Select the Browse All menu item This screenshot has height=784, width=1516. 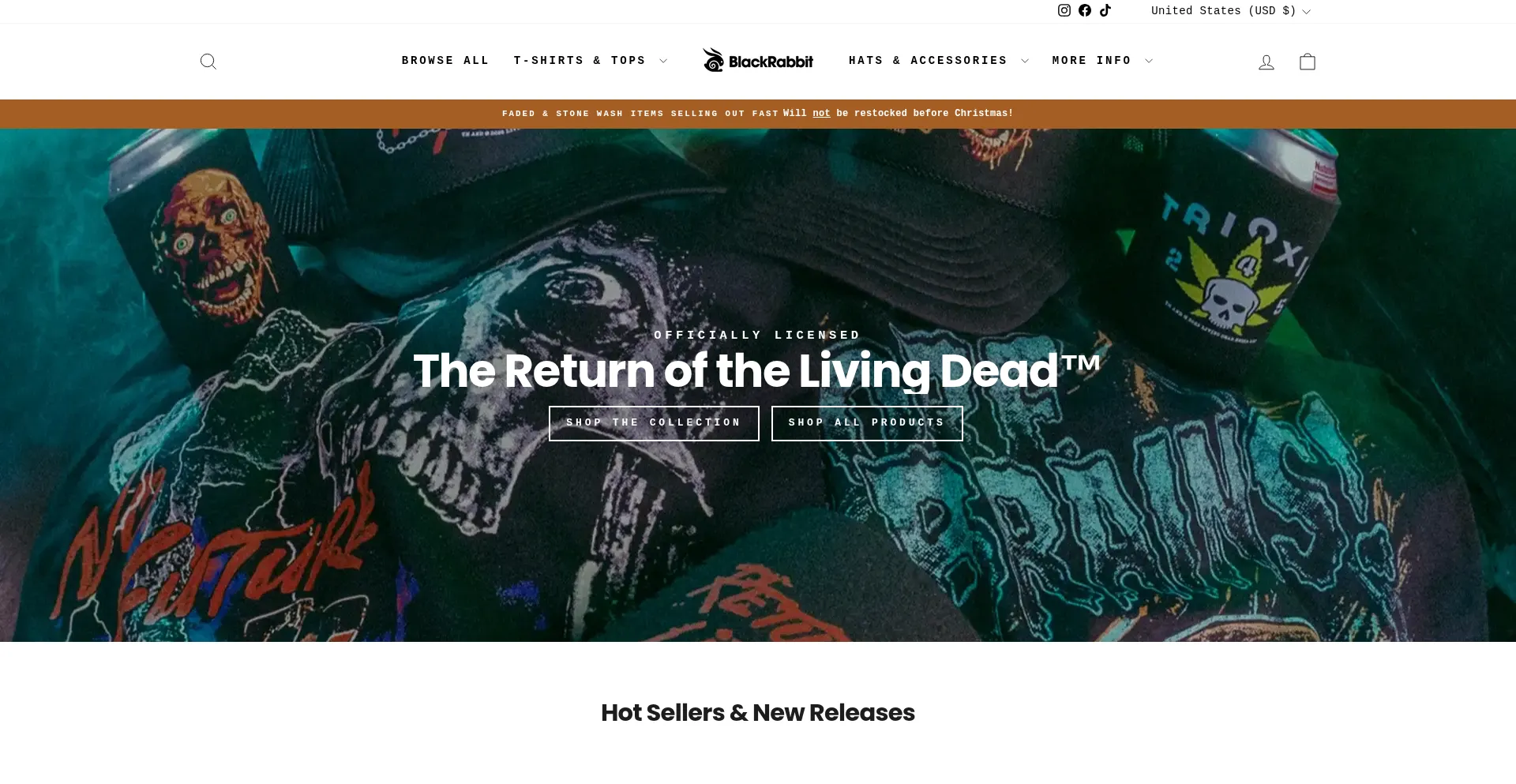tap(445, 61)
